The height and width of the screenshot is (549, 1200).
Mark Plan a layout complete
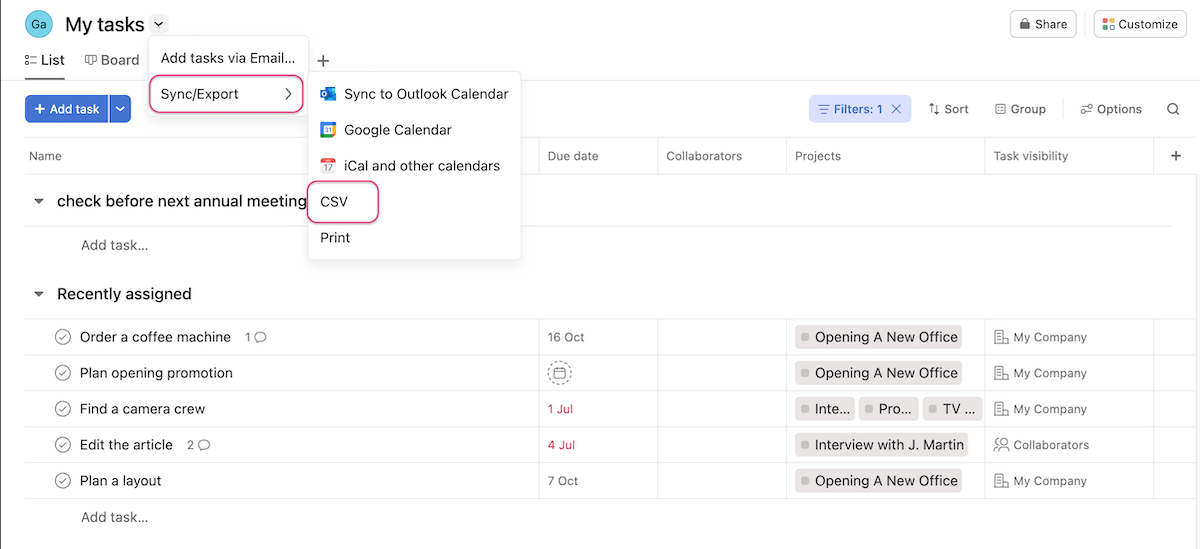point(63,481)
